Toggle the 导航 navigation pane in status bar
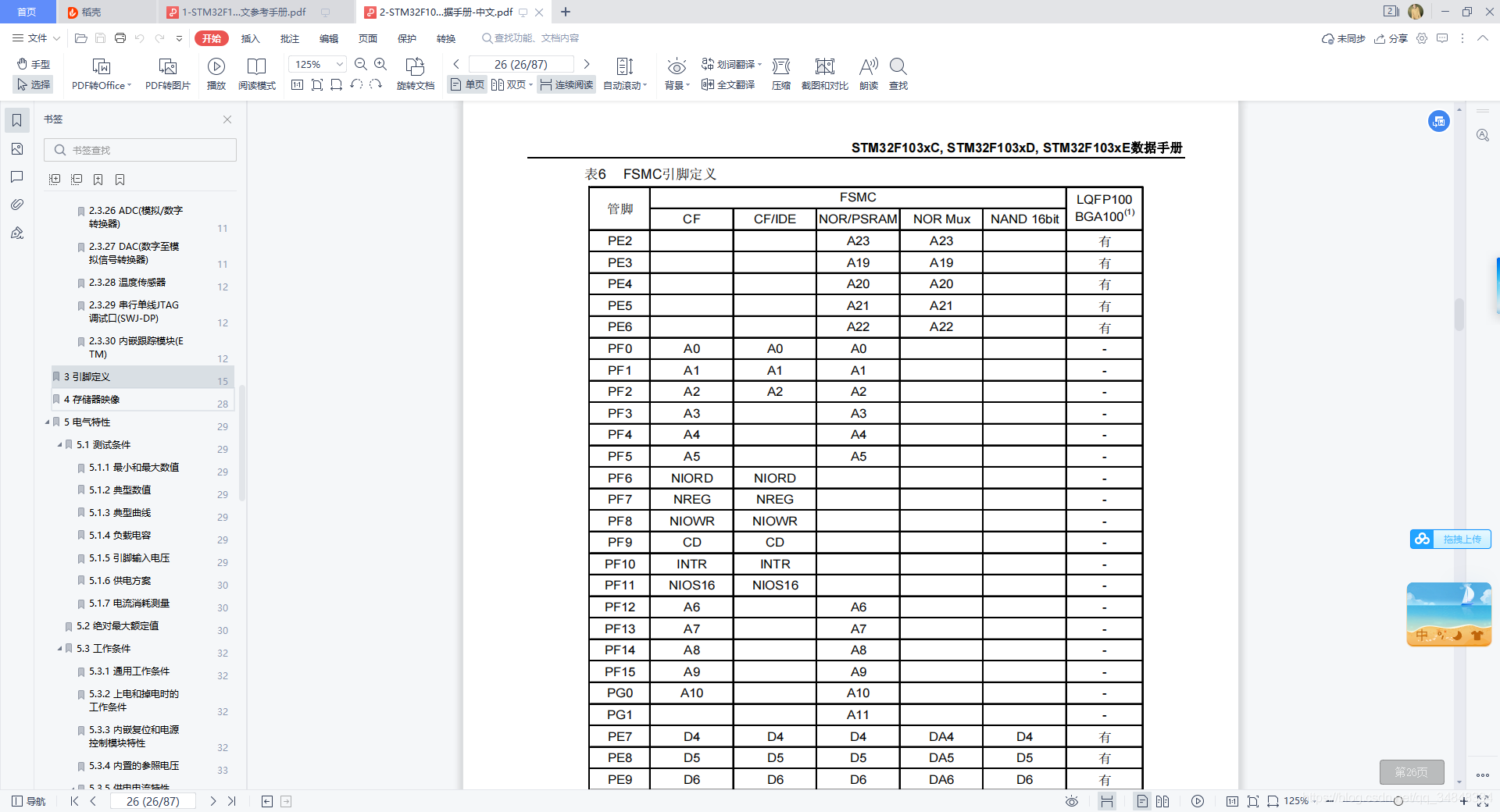Screen dimensions: 1500x812 29,801
